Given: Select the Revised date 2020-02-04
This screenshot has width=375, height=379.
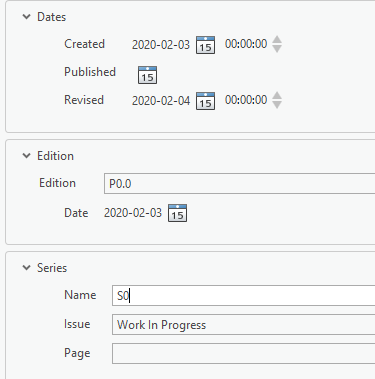Looking at the screenshot, I should (161, 101).
